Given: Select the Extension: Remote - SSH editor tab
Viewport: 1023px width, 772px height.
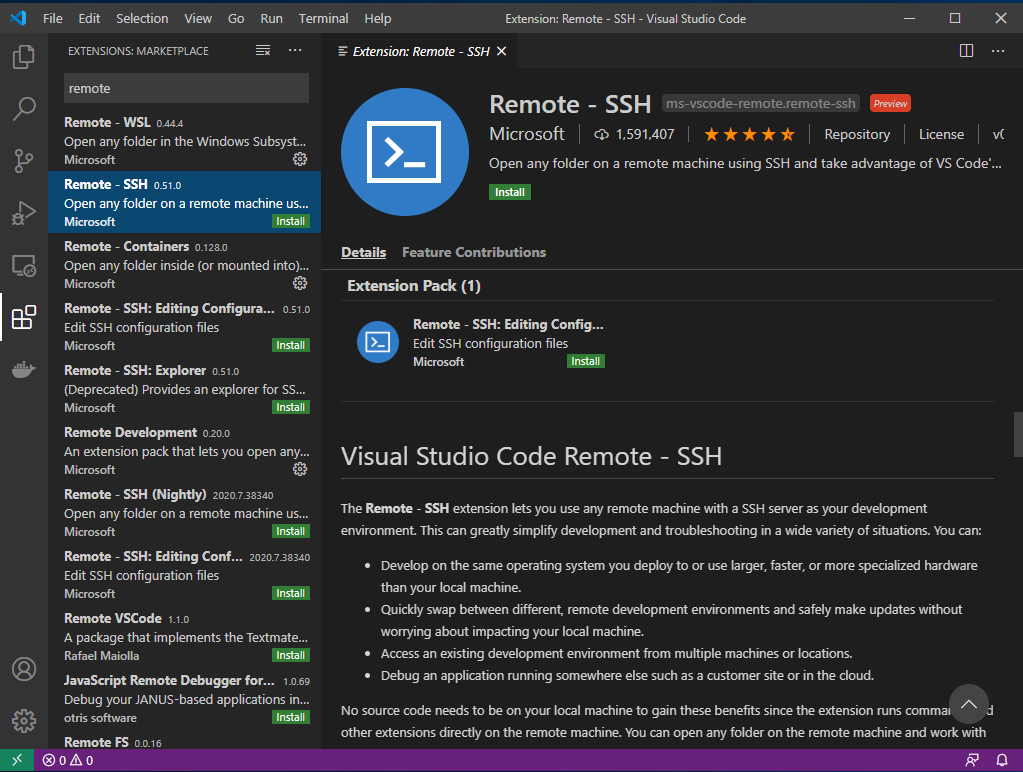Looking at the screenshot, I should point(420,51).
